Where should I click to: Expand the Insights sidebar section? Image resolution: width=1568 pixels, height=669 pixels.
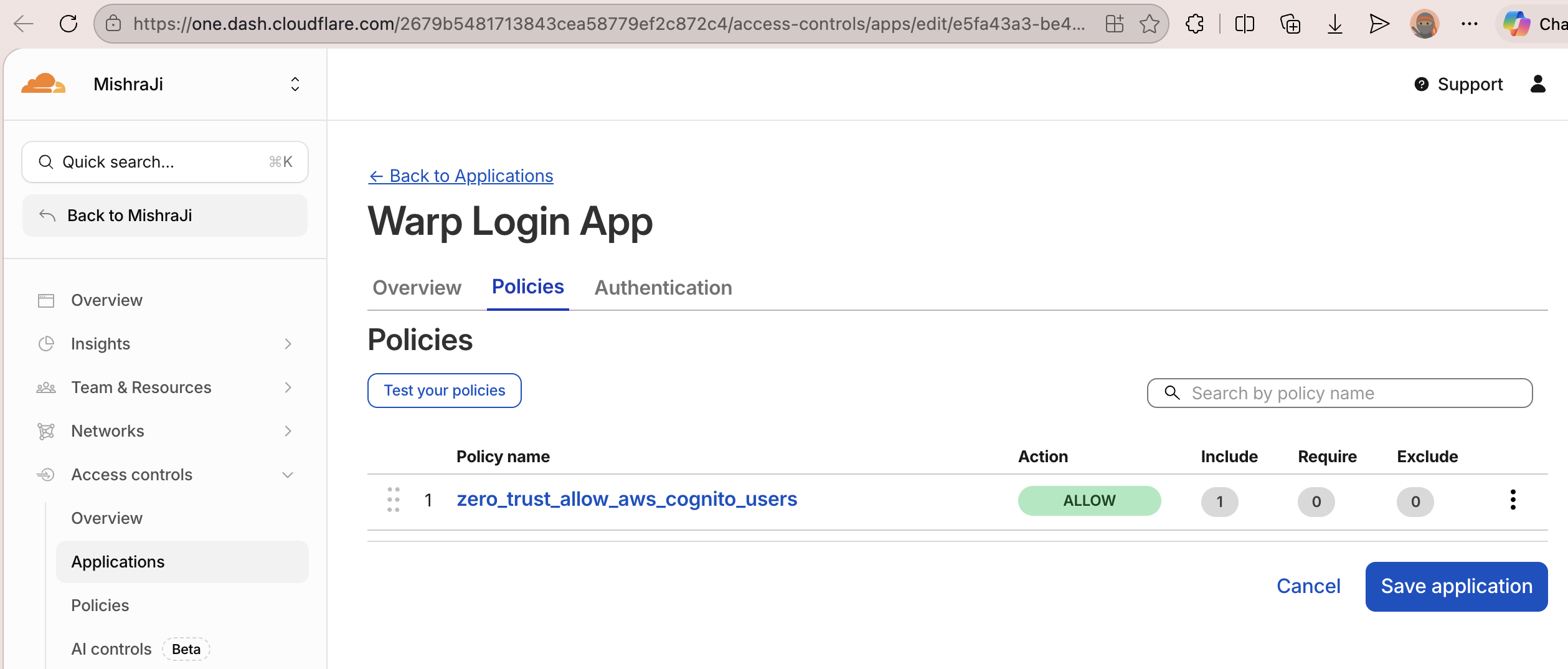(x=288, y=343)
